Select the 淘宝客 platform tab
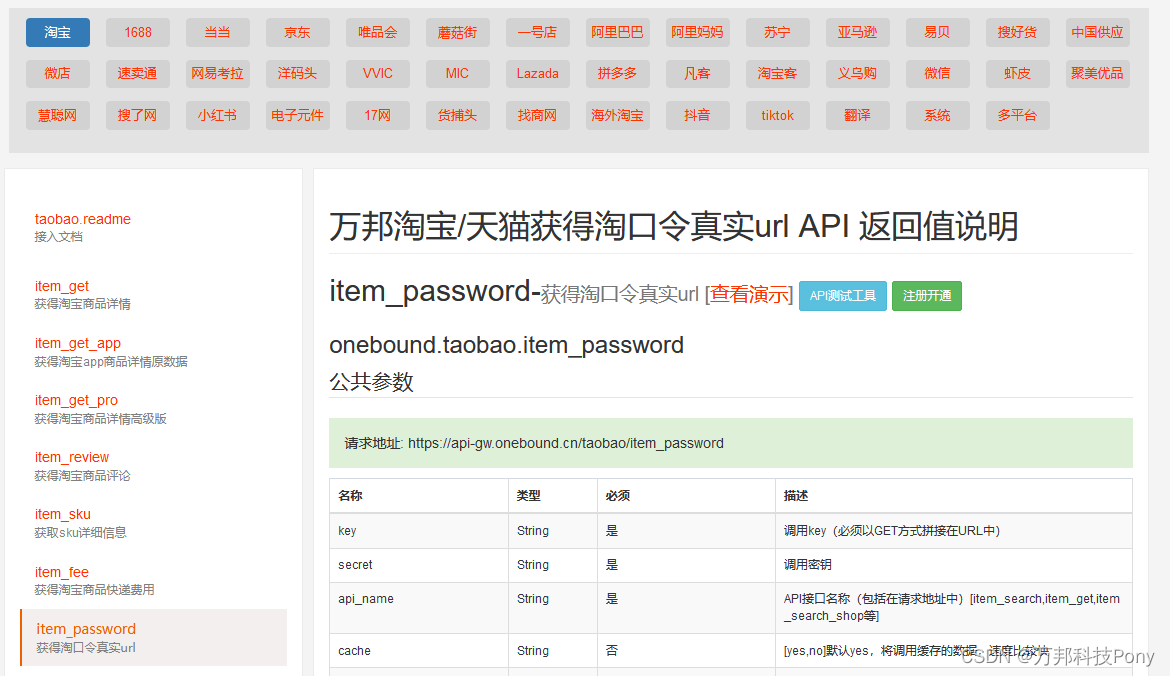1170x676 pixels. [x=778, y=73]
